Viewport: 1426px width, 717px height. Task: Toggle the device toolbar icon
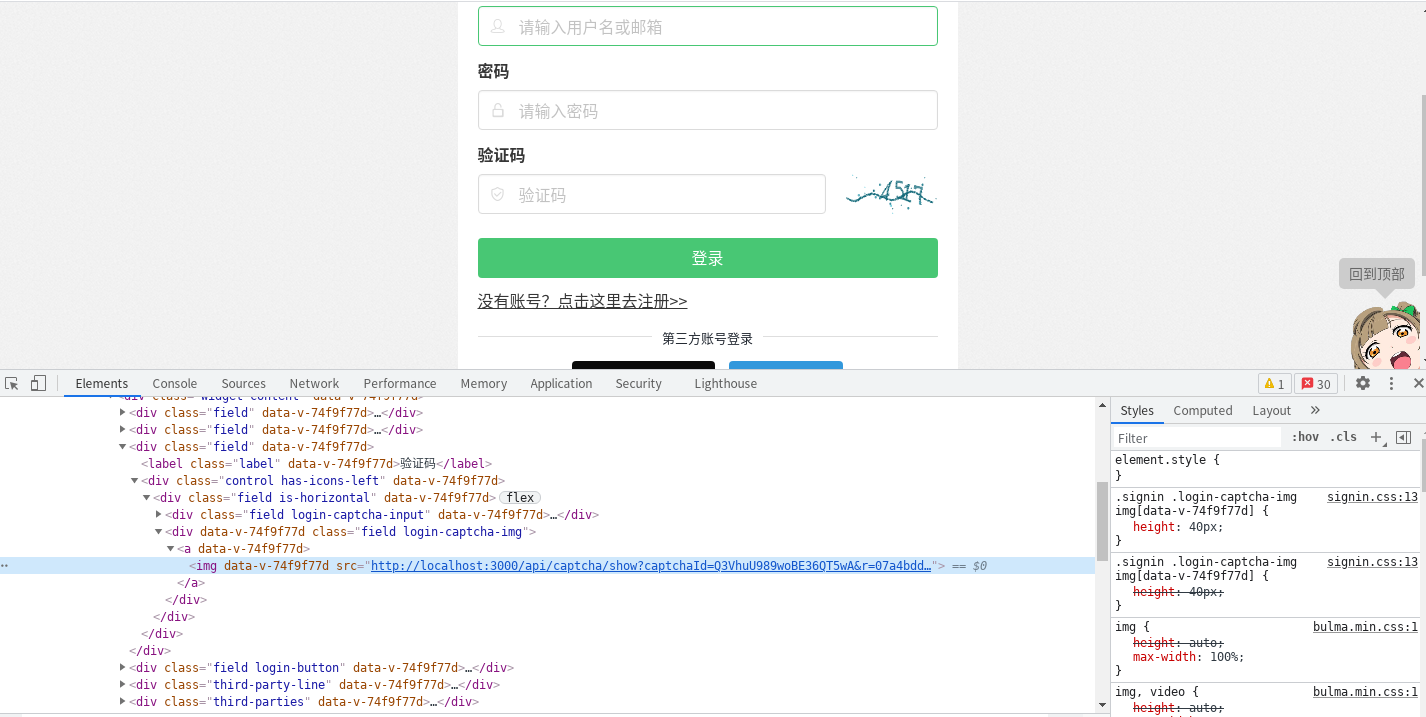click(x=38, y=383)
